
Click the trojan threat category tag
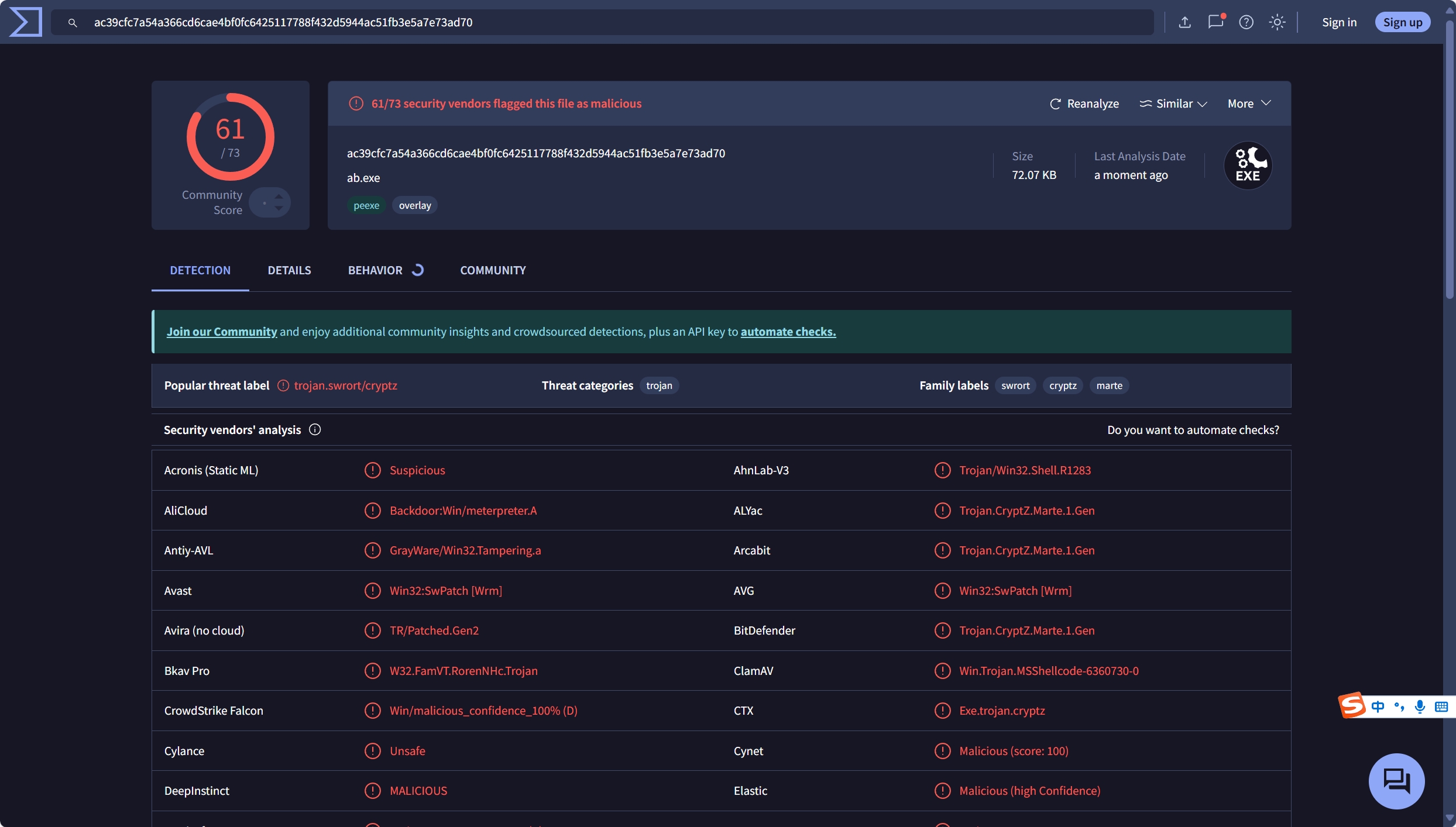pyautogui.click(x=659, y=385)
